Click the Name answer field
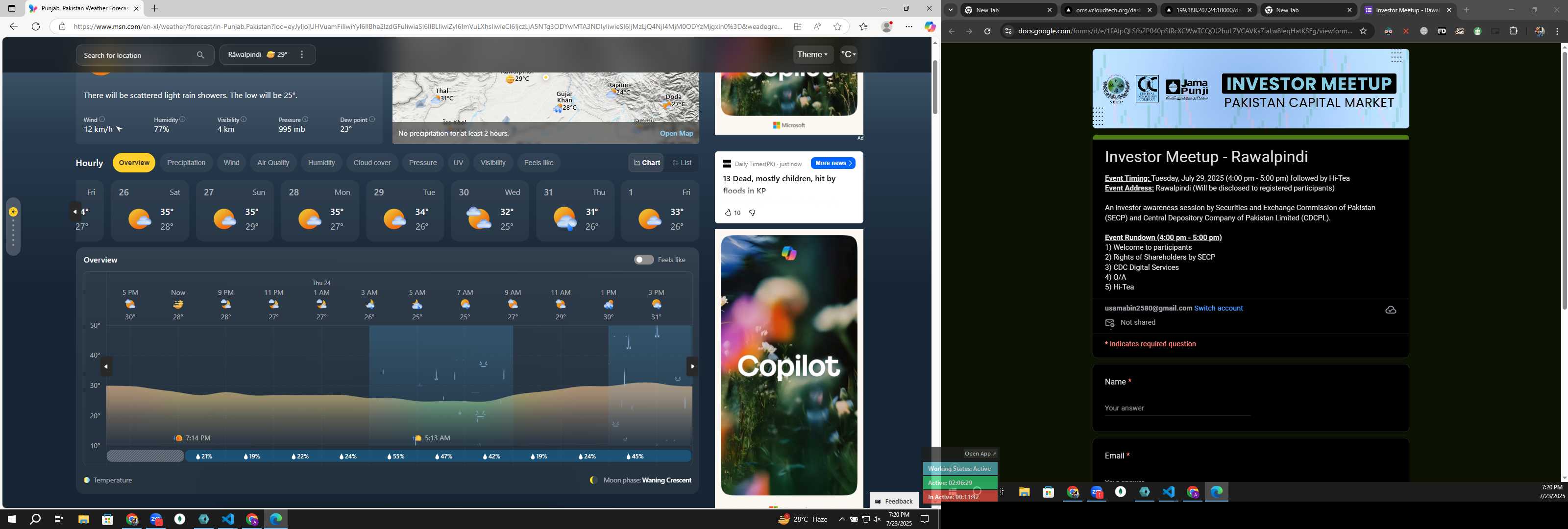The height and width of the screenshot is (529, 1568). [1177, 409]
